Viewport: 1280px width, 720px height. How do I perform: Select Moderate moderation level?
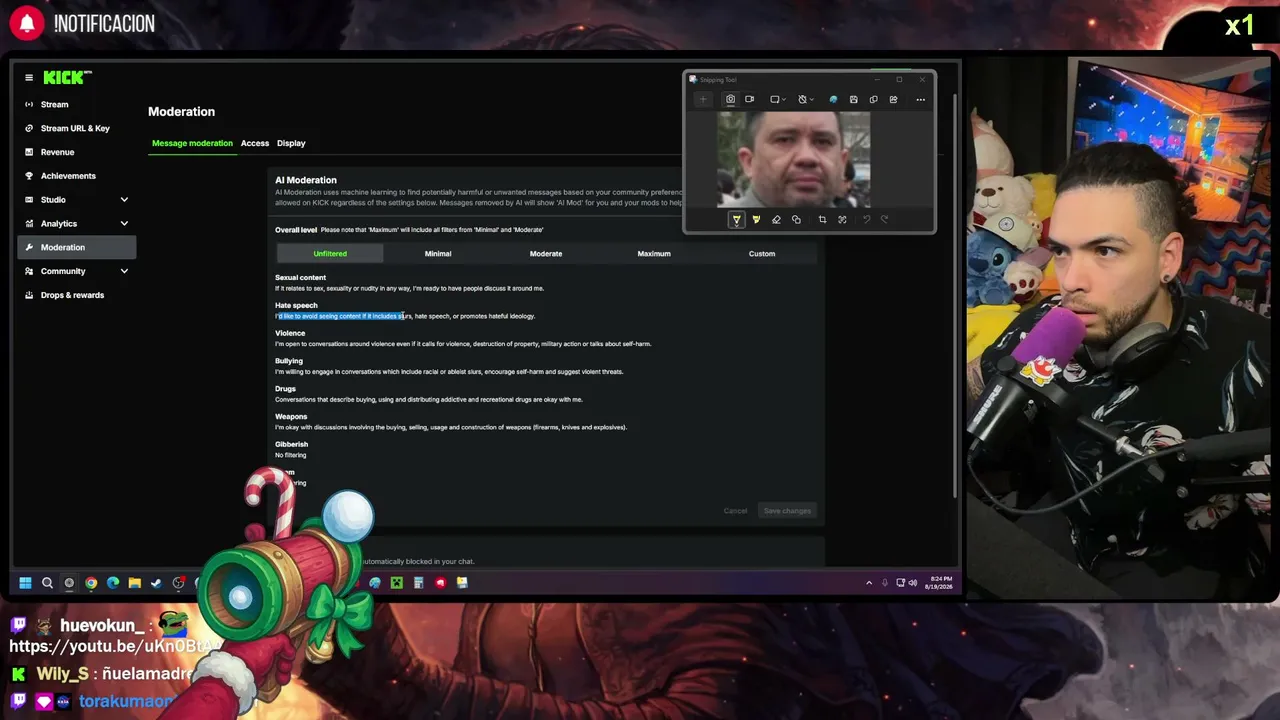click(x=546, y=254)
